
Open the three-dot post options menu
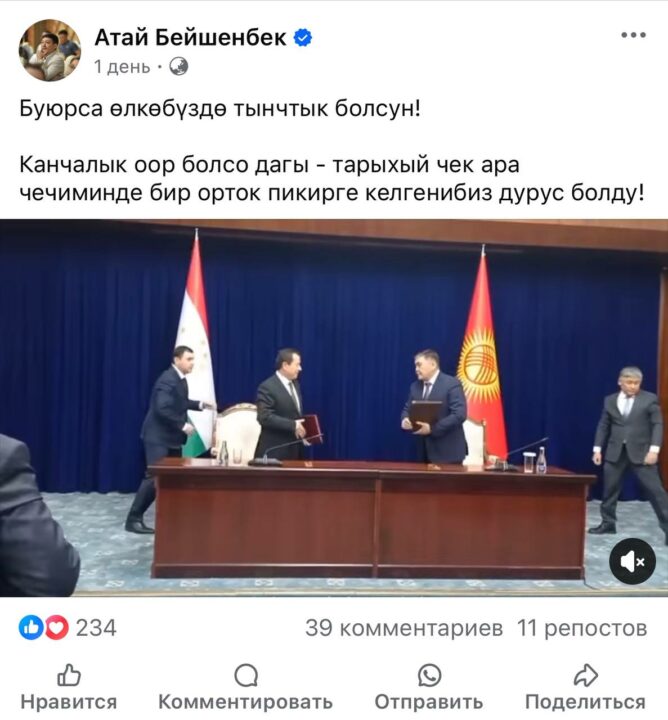tap(633, 35)
